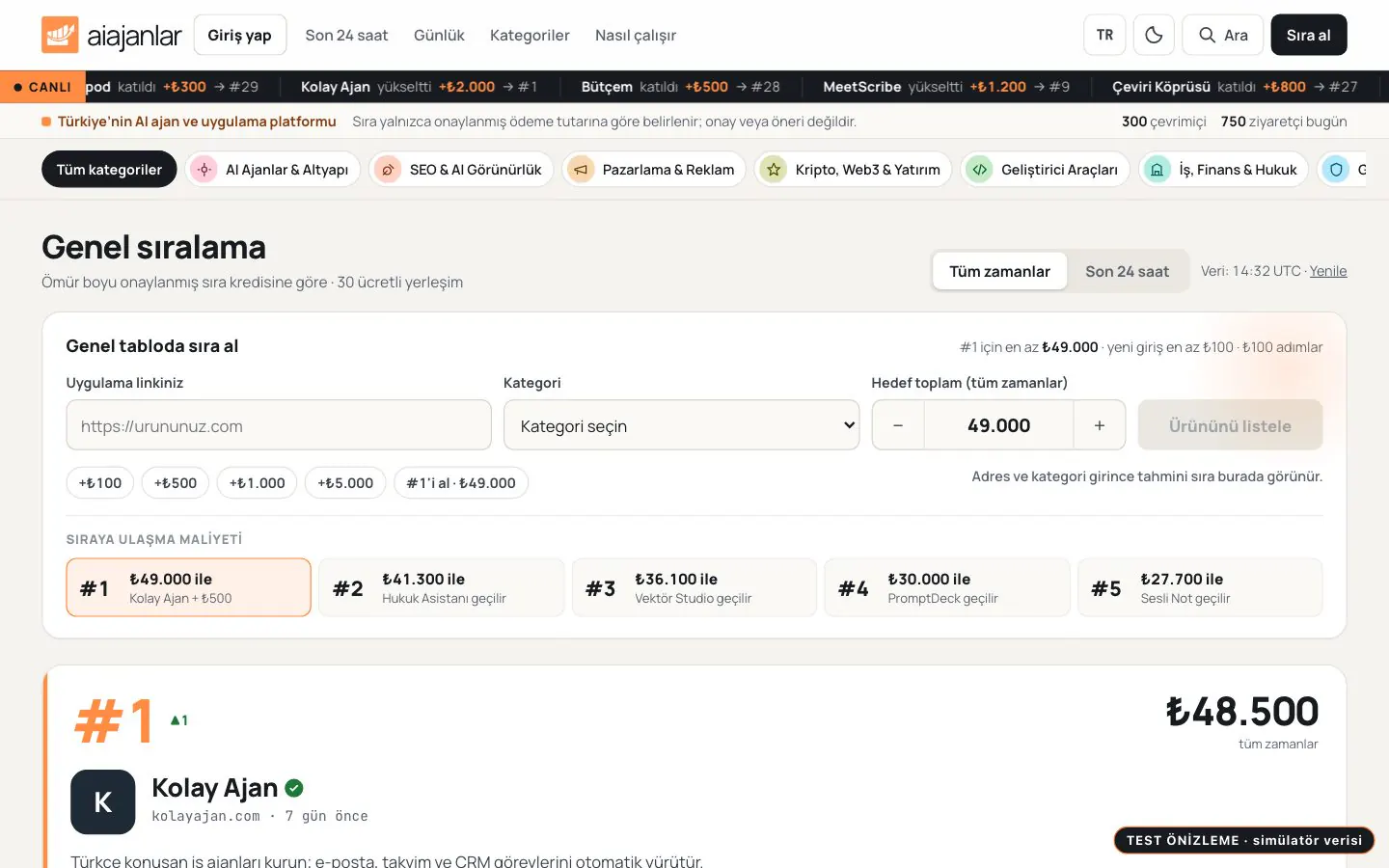Click the Yenile refresh link
Image resolution: width=1389 pixels, height=868 pixels.
click(x=1328, y=271)
